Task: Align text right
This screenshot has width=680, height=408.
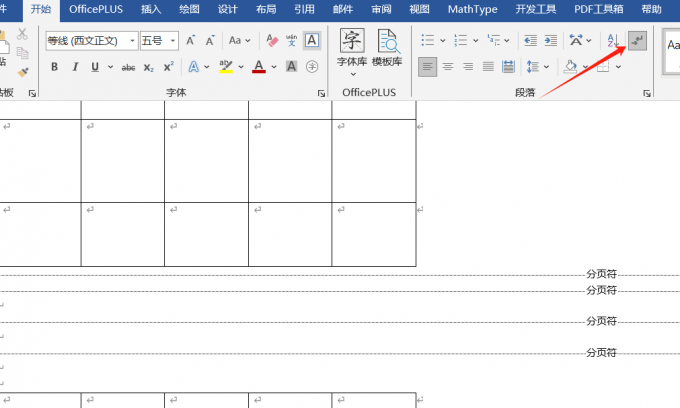Action: (468, 67)
